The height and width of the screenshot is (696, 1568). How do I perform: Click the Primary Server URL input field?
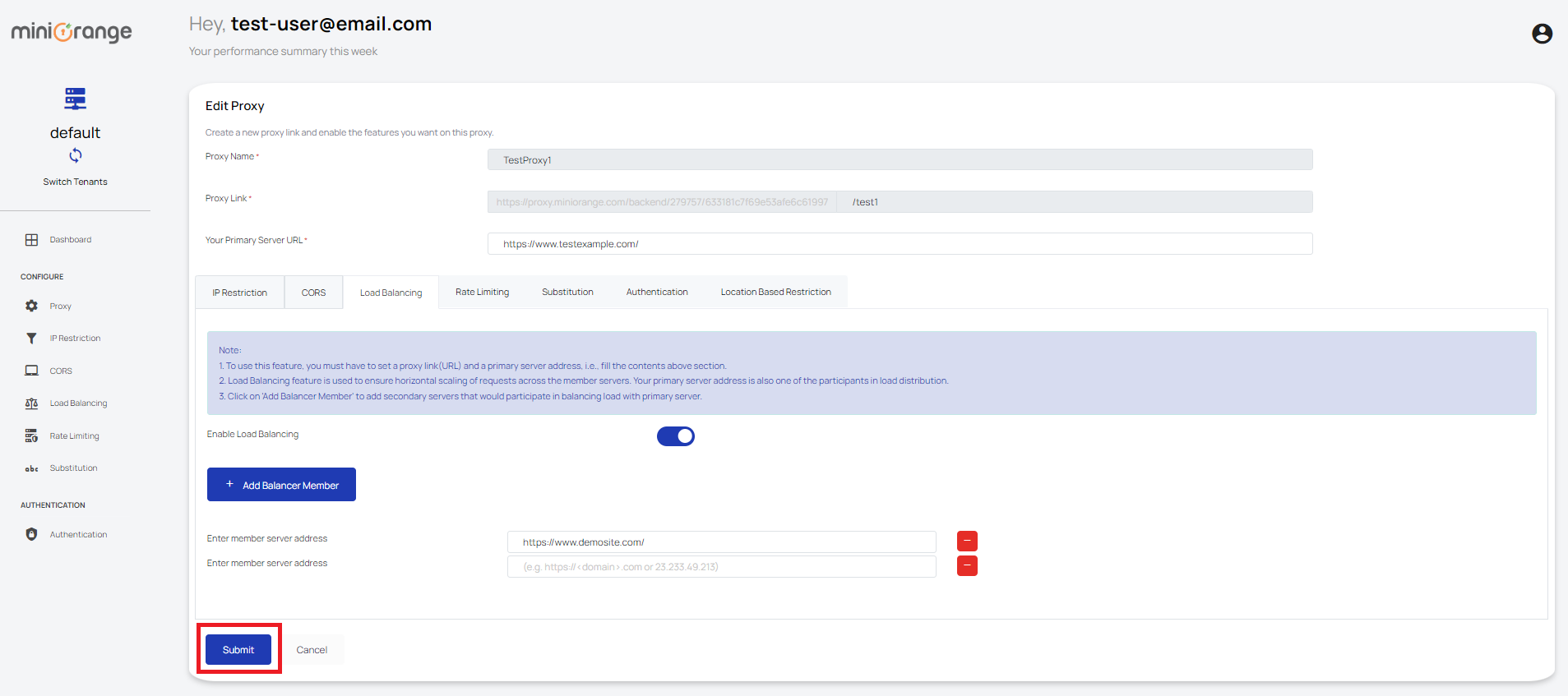(x=900, y=244)
